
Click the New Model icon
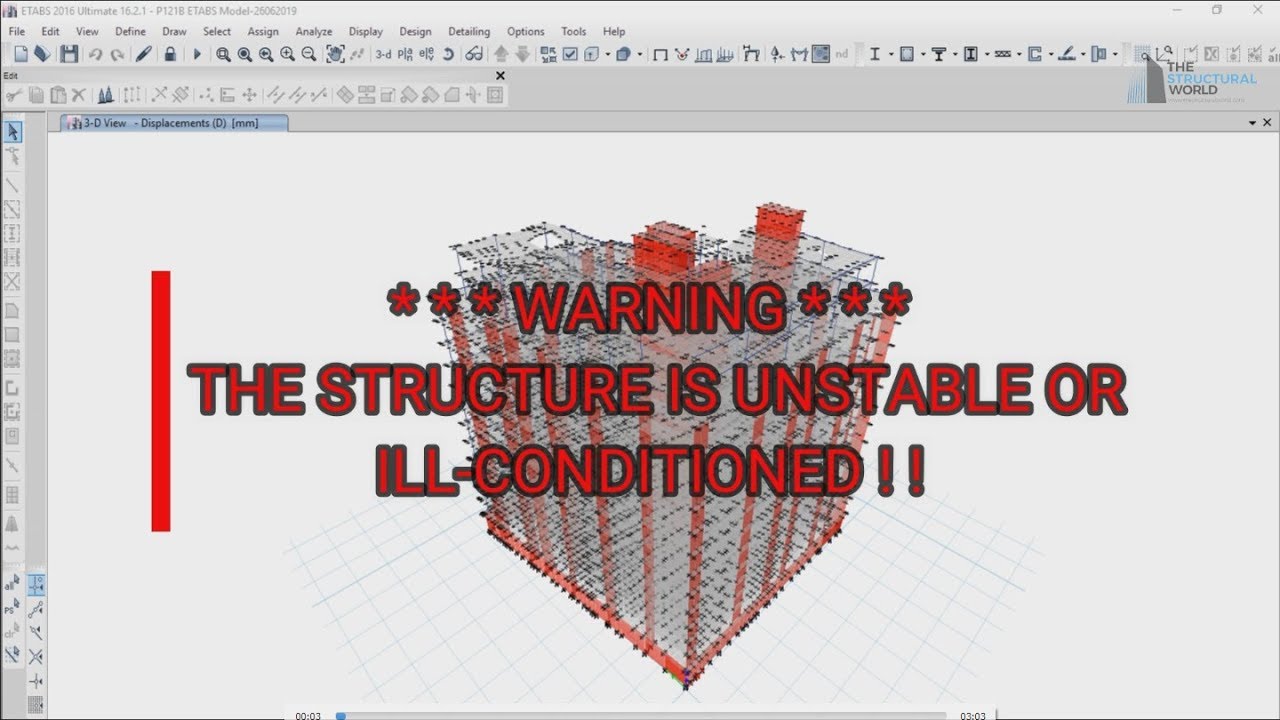20,54
